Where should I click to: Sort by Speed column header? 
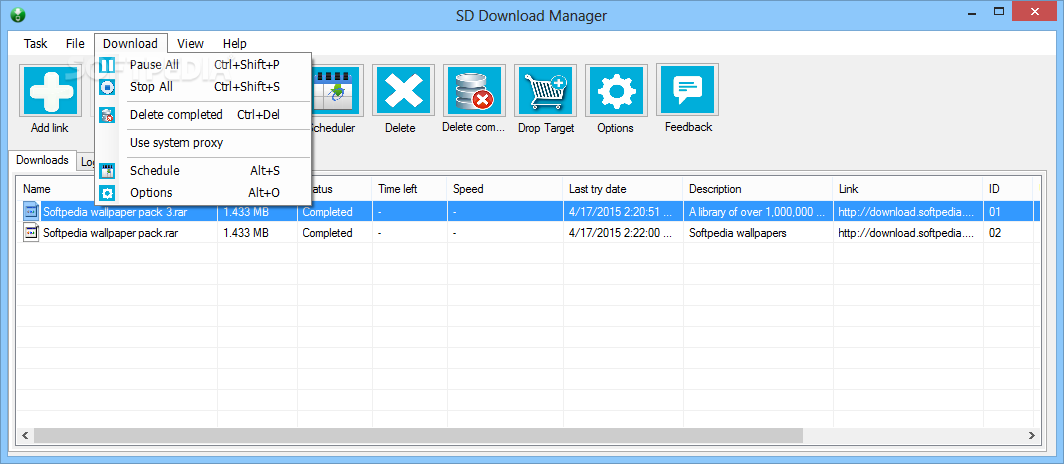coord(506,189)
